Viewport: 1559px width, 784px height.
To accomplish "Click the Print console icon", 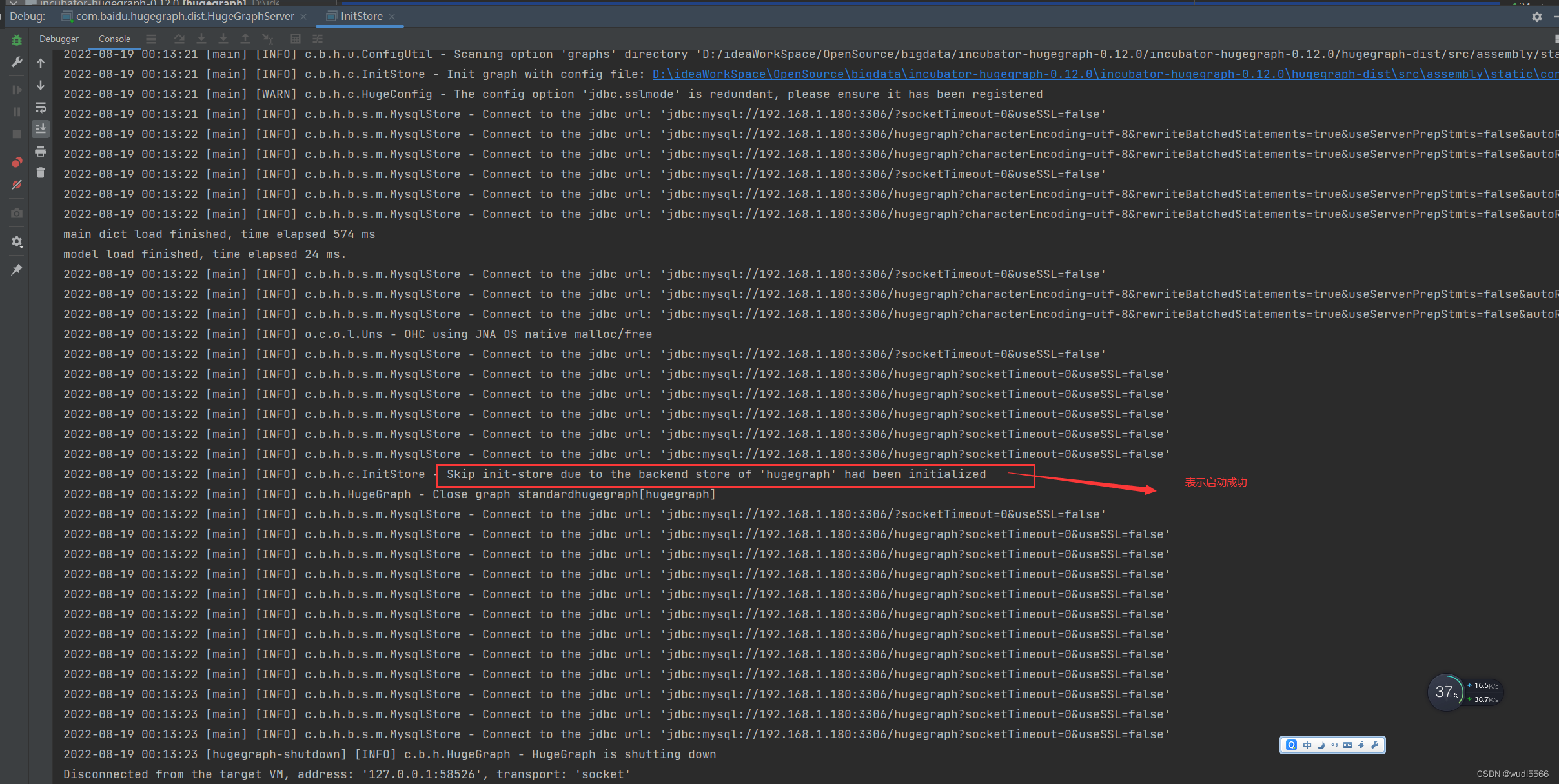I will (41, 151).
